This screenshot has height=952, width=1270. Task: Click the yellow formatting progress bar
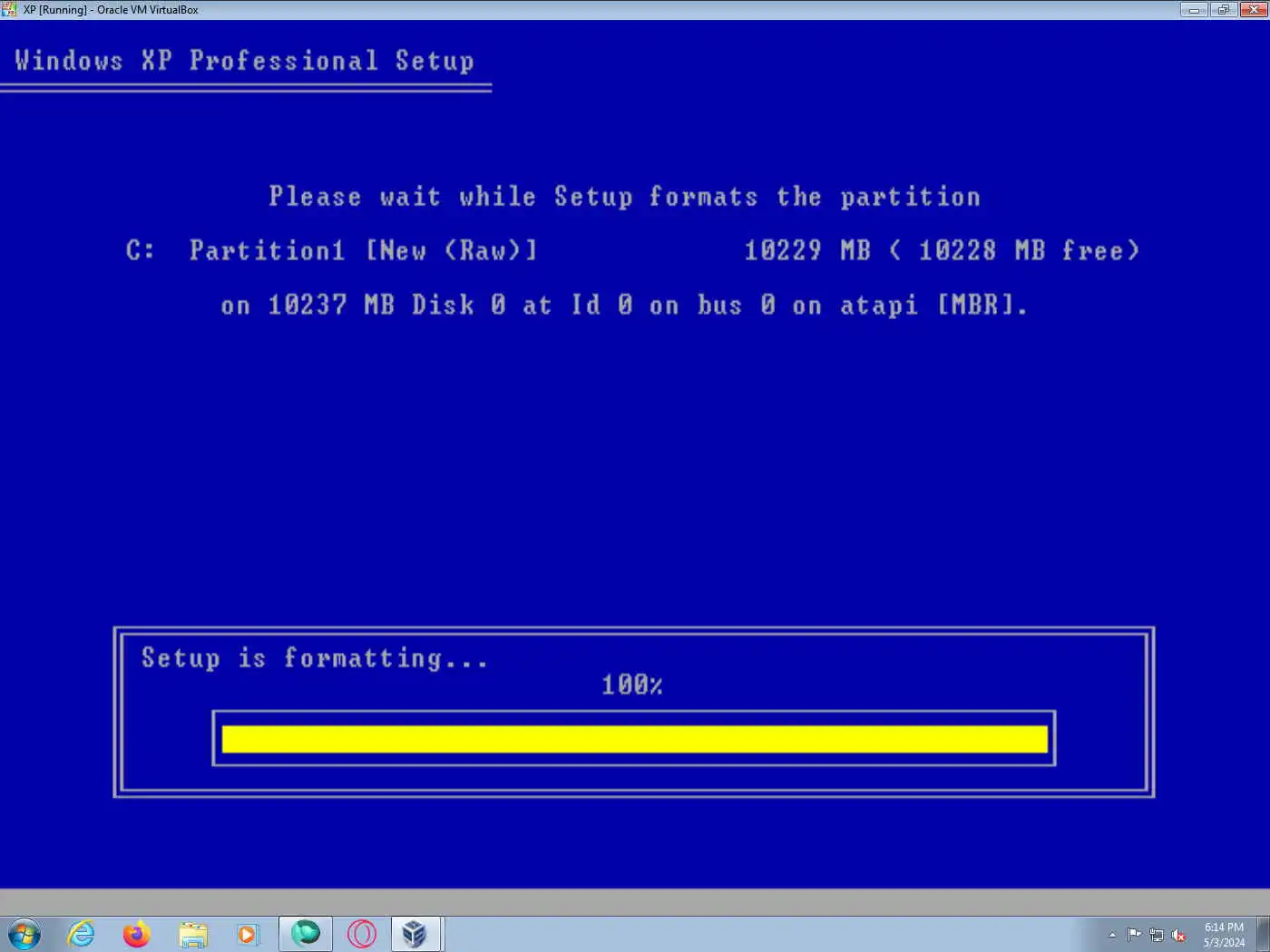(634, 739)
